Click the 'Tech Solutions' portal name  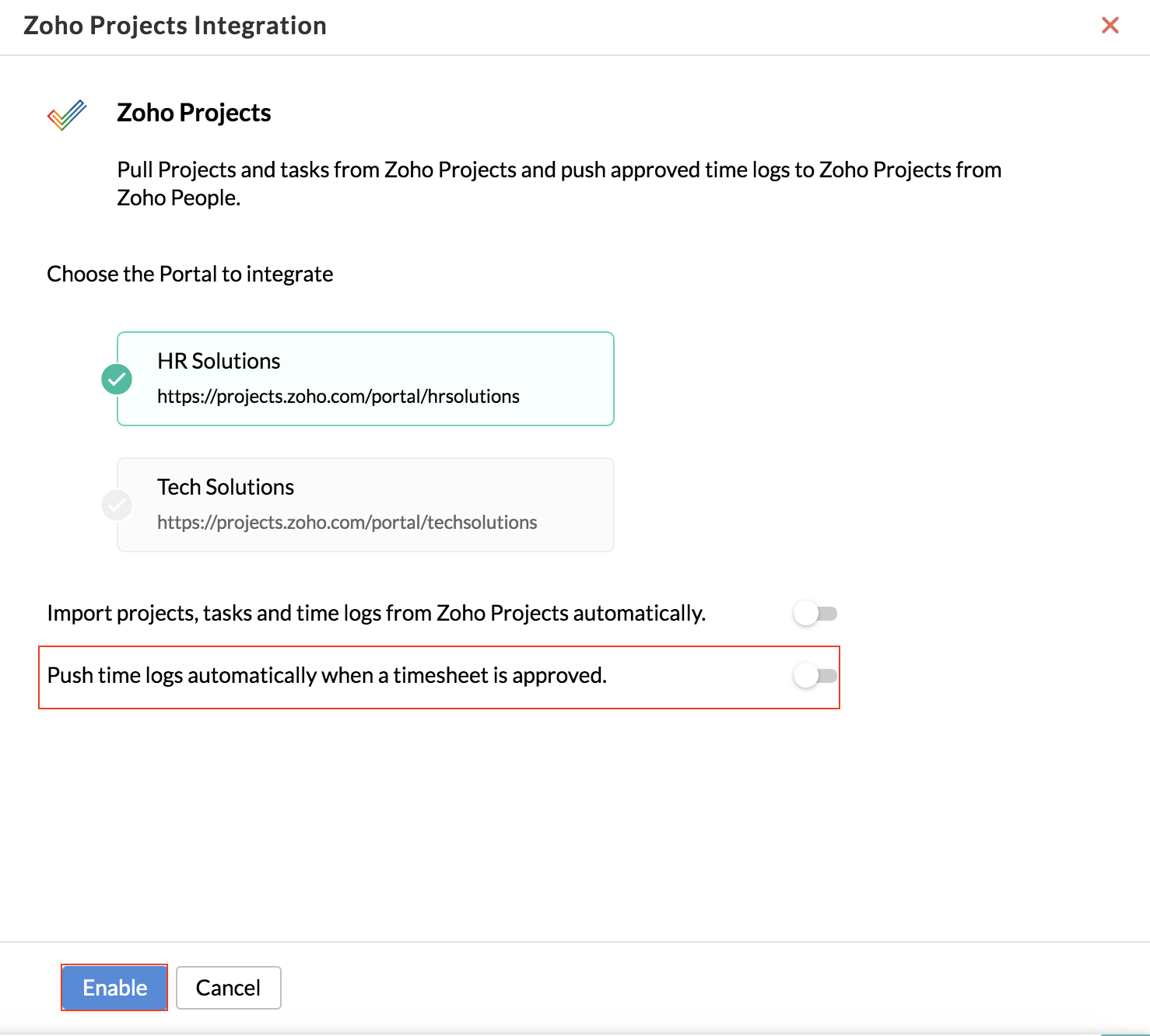click(226, 487)
